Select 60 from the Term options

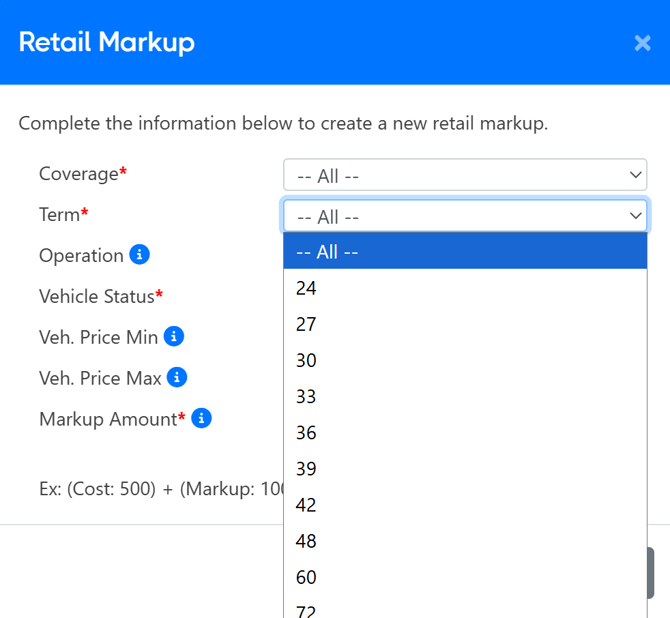click(465, 577)
